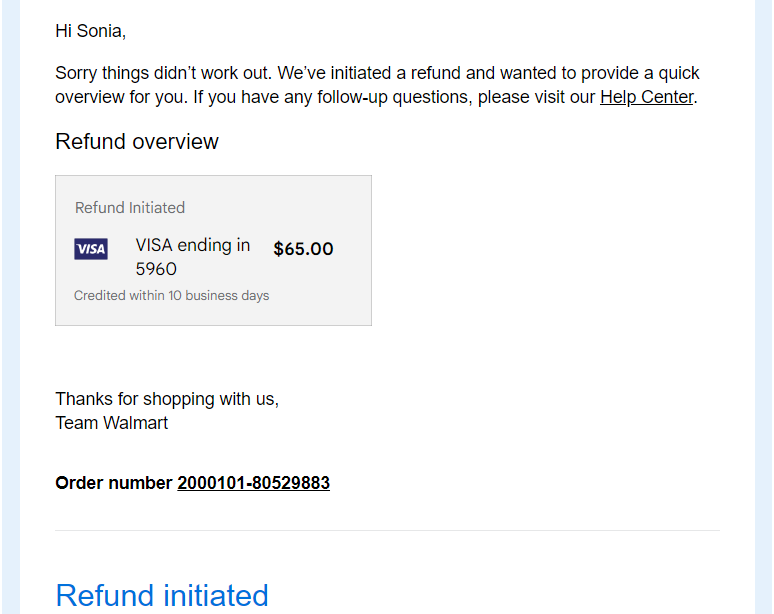This screenshot has width=774, height=614.
Task: Select the $65.00 refund amount
Action: click(x=303, y=249)
